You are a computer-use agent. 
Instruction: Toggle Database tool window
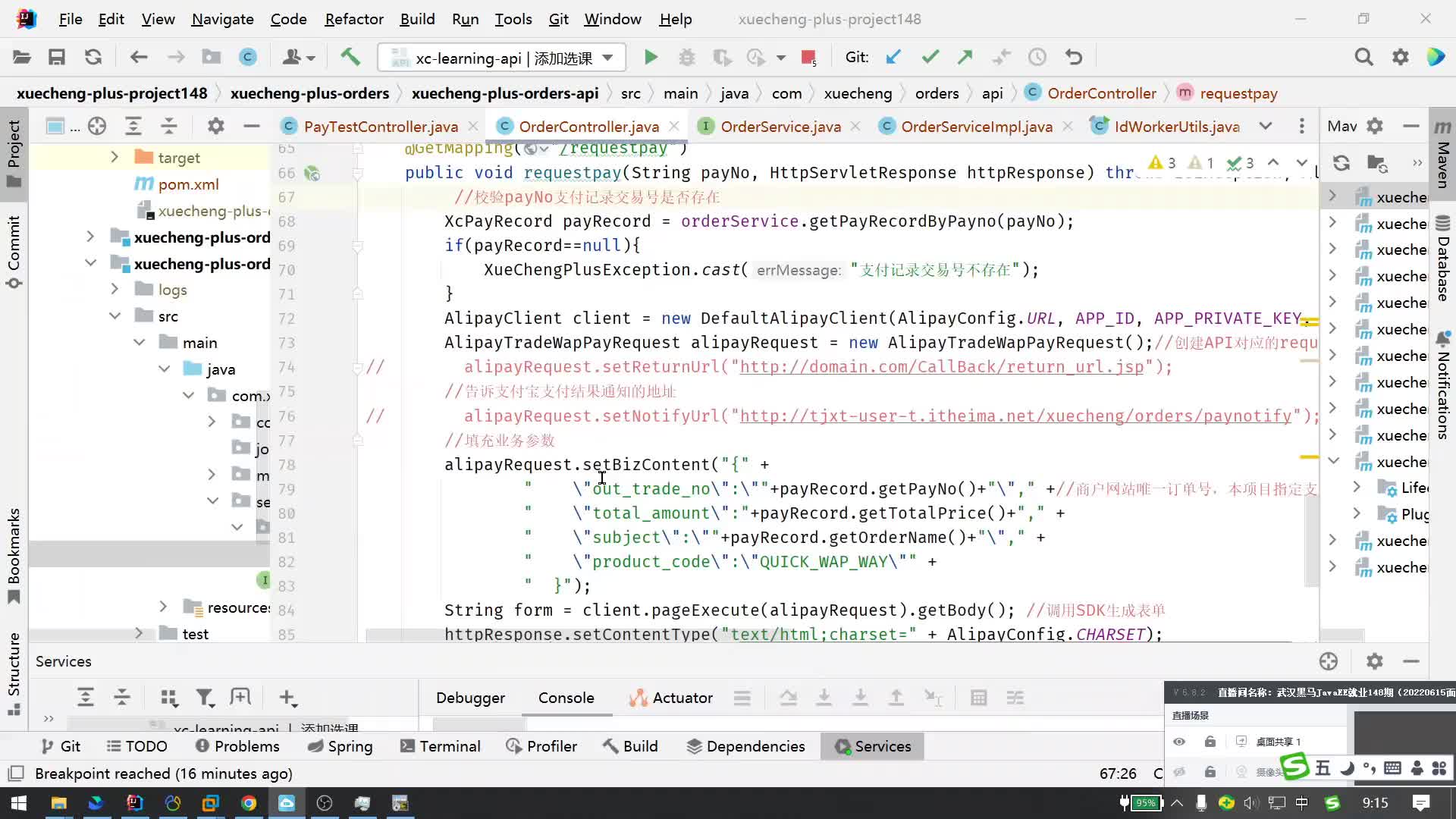point(1443,259)
